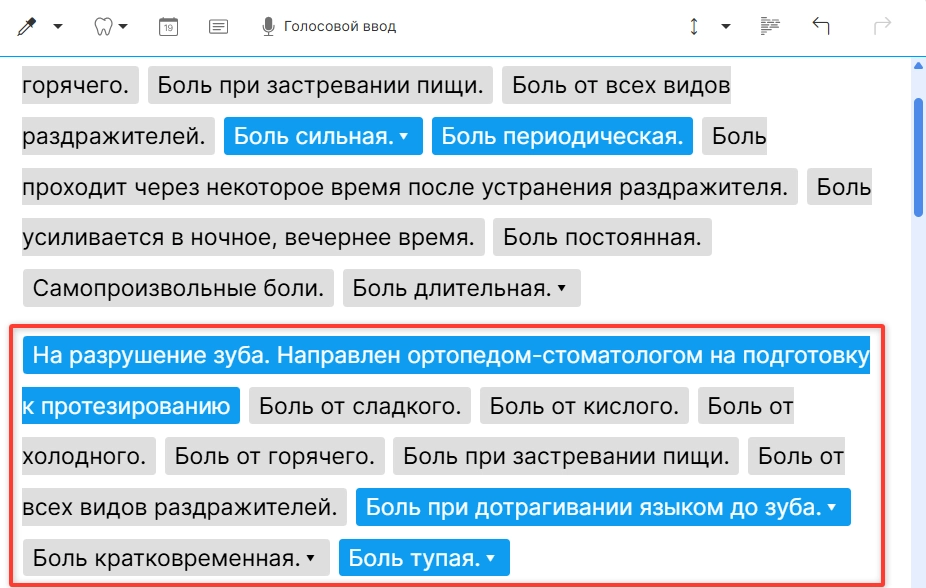This screenshot has width=926, height=588.
Task: Toggle off the 'Боль периодическая.' tag
Action: 562,137
